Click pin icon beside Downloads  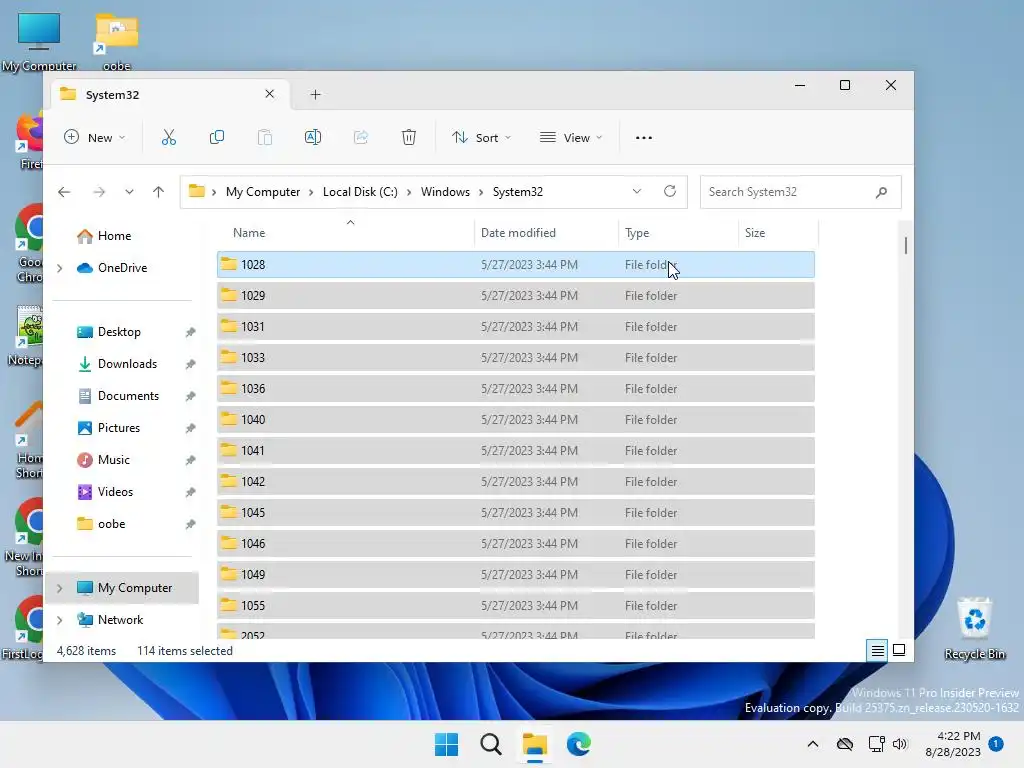[x=190, y=364]
